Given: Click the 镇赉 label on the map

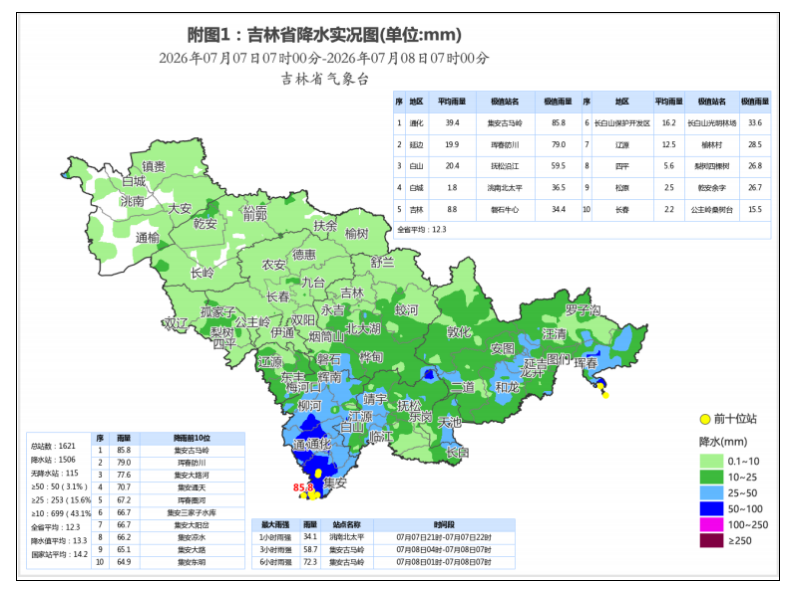Looking at the screenshot, I should click(x=154, y=166).
